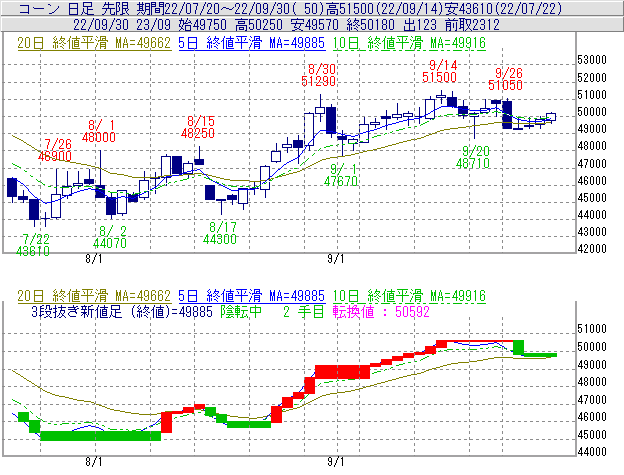Select the 7/26 46900 high label
This screenshot has width=624, height=475.
coord(55,150)
